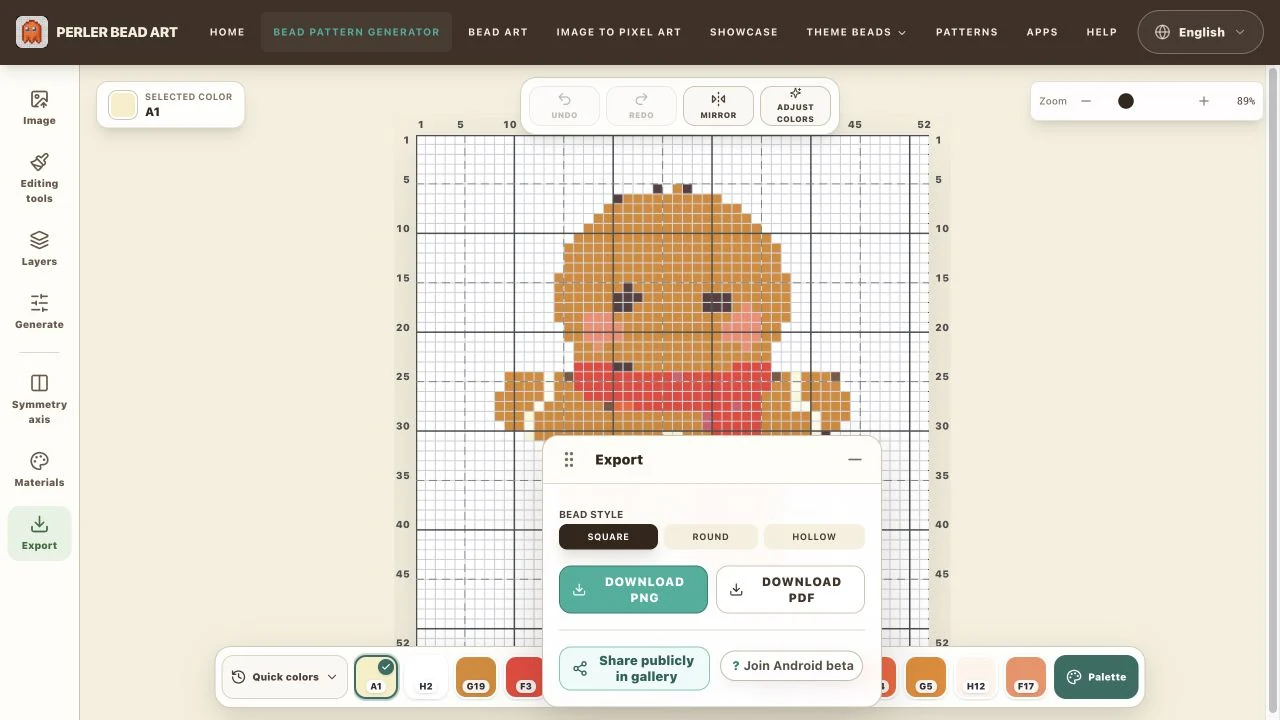The image size is (1280, 720).
Task: Click the Redo toolbar button
Action: click(x=641, y=106)
